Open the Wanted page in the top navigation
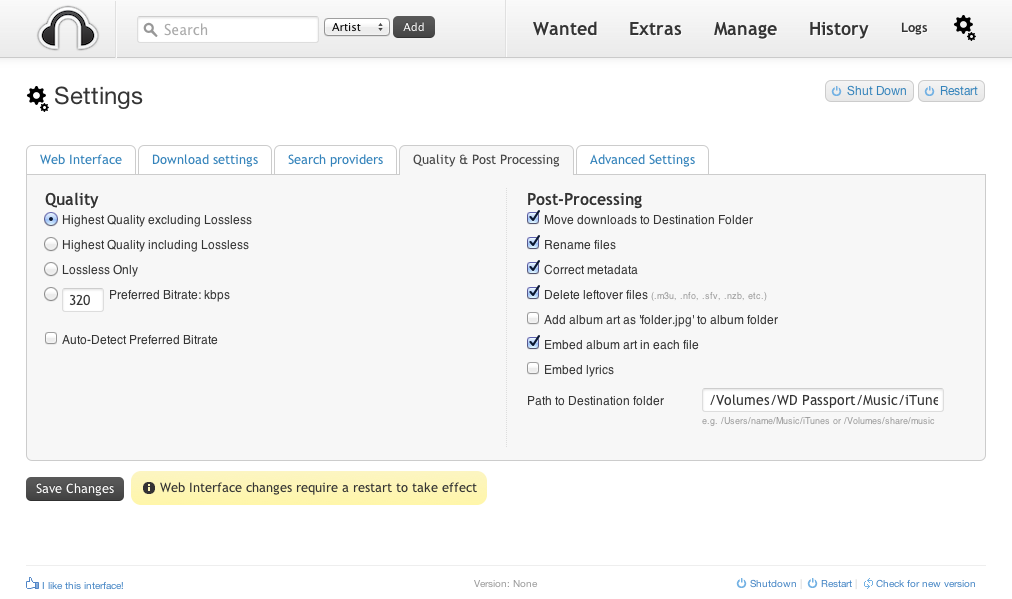1012x599 pixels. point(565,29)
